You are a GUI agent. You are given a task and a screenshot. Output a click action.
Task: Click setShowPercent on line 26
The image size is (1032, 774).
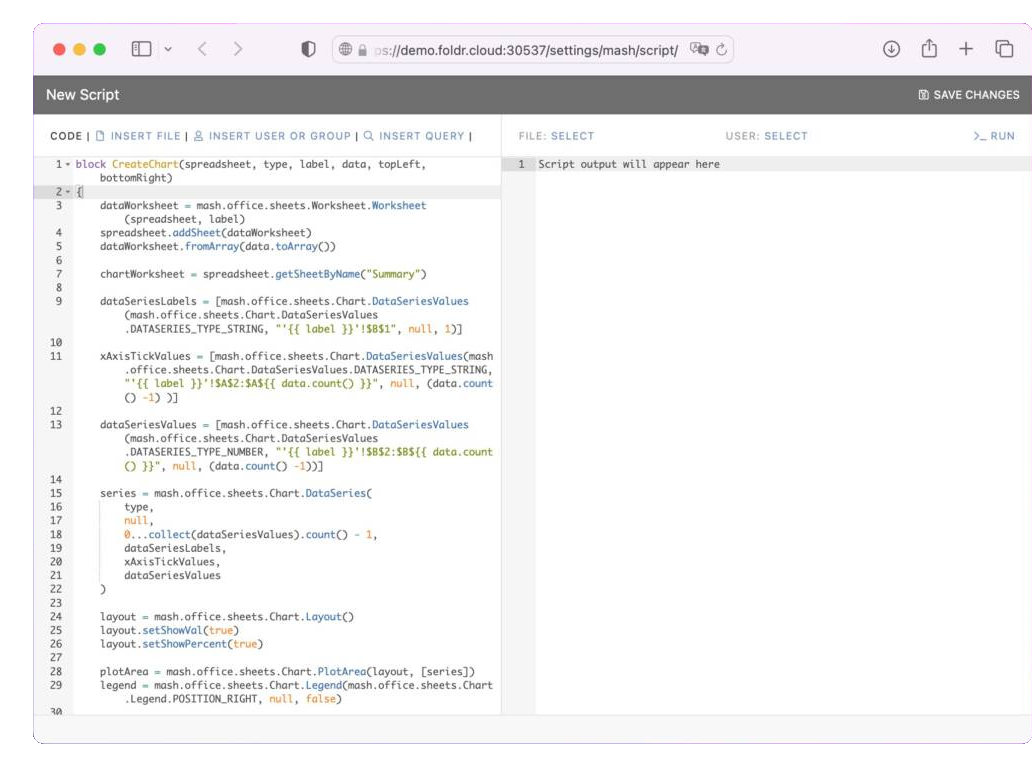click(x=184, y=644)
